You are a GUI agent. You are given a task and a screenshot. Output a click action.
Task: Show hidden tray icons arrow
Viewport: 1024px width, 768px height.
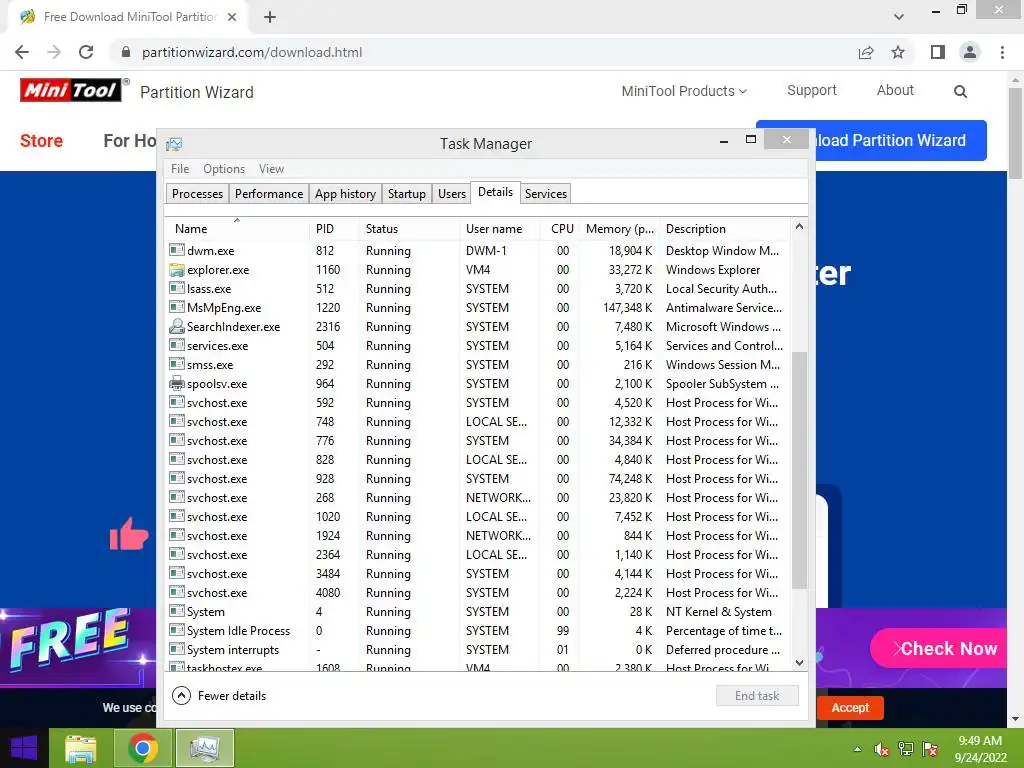pos(857,750)
